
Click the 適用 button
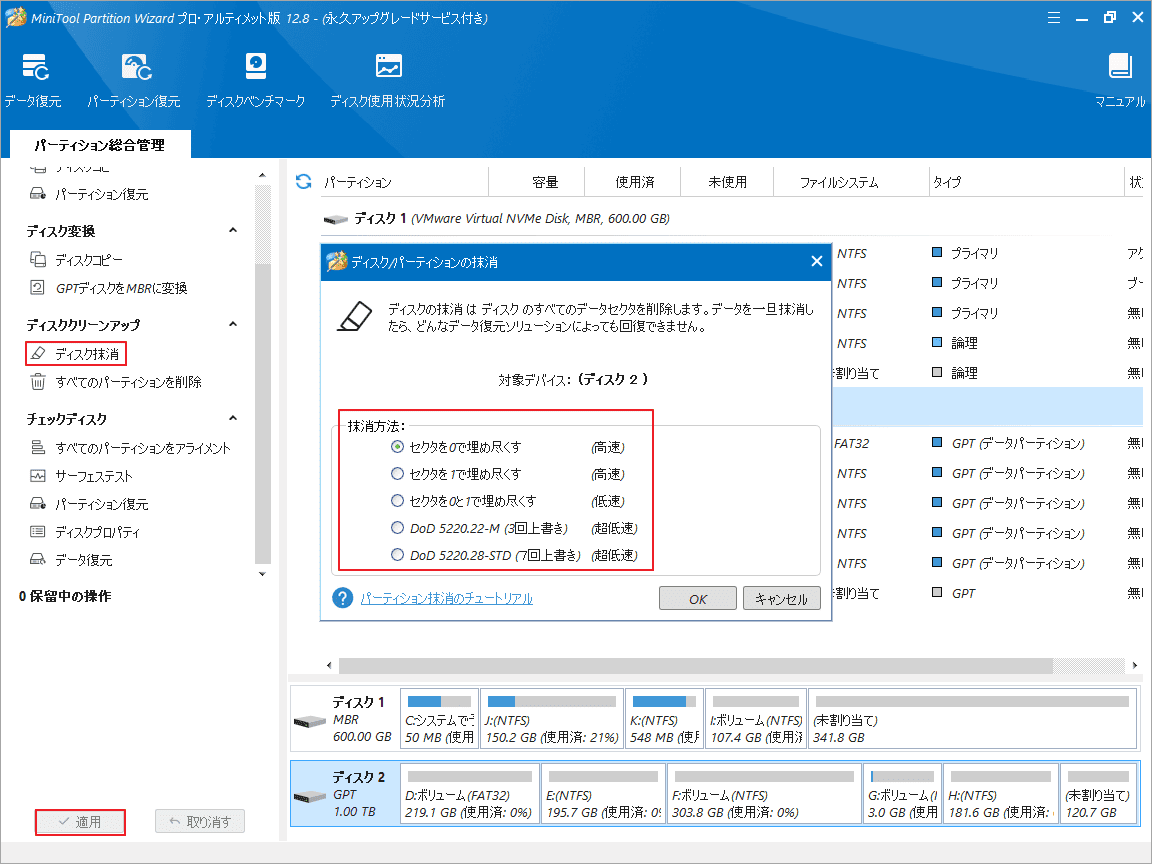tap(80, 822)
